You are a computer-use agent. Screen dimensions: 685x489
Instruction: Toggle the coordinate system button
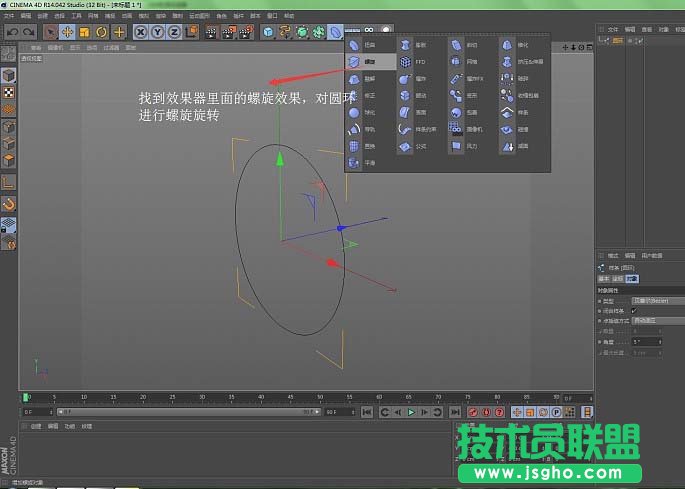(x=191, y=32)
